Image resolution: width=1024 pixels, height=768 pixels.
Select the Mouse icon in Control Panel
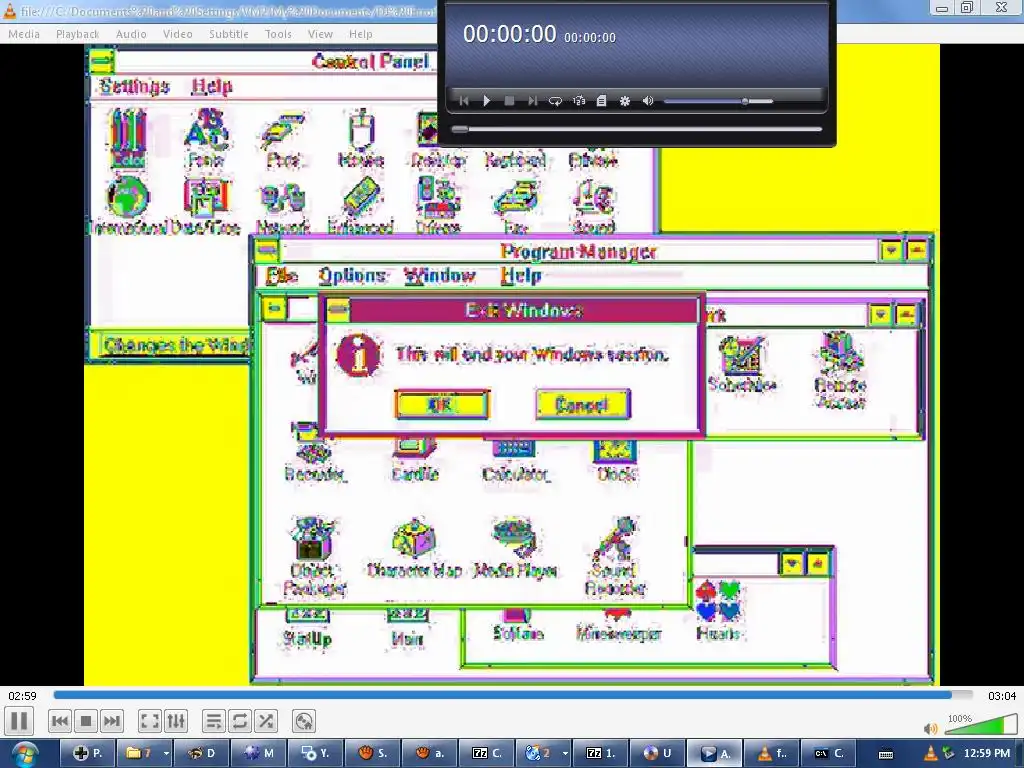click(x=360, y=138)
